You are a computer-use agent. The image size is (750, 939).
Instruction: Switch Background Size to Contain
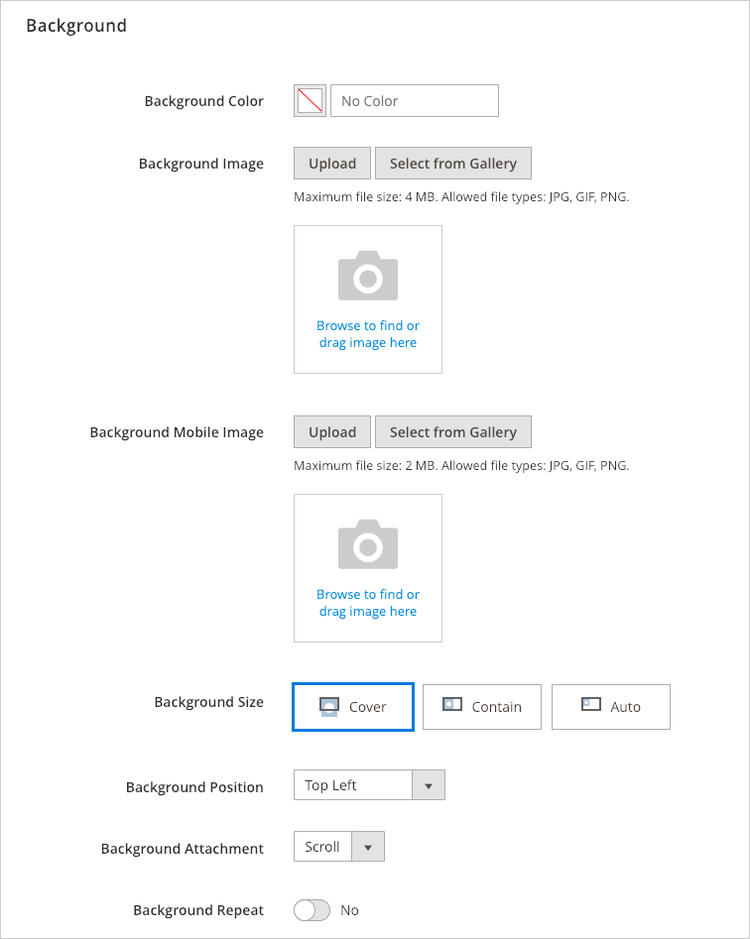pos(482,707)
